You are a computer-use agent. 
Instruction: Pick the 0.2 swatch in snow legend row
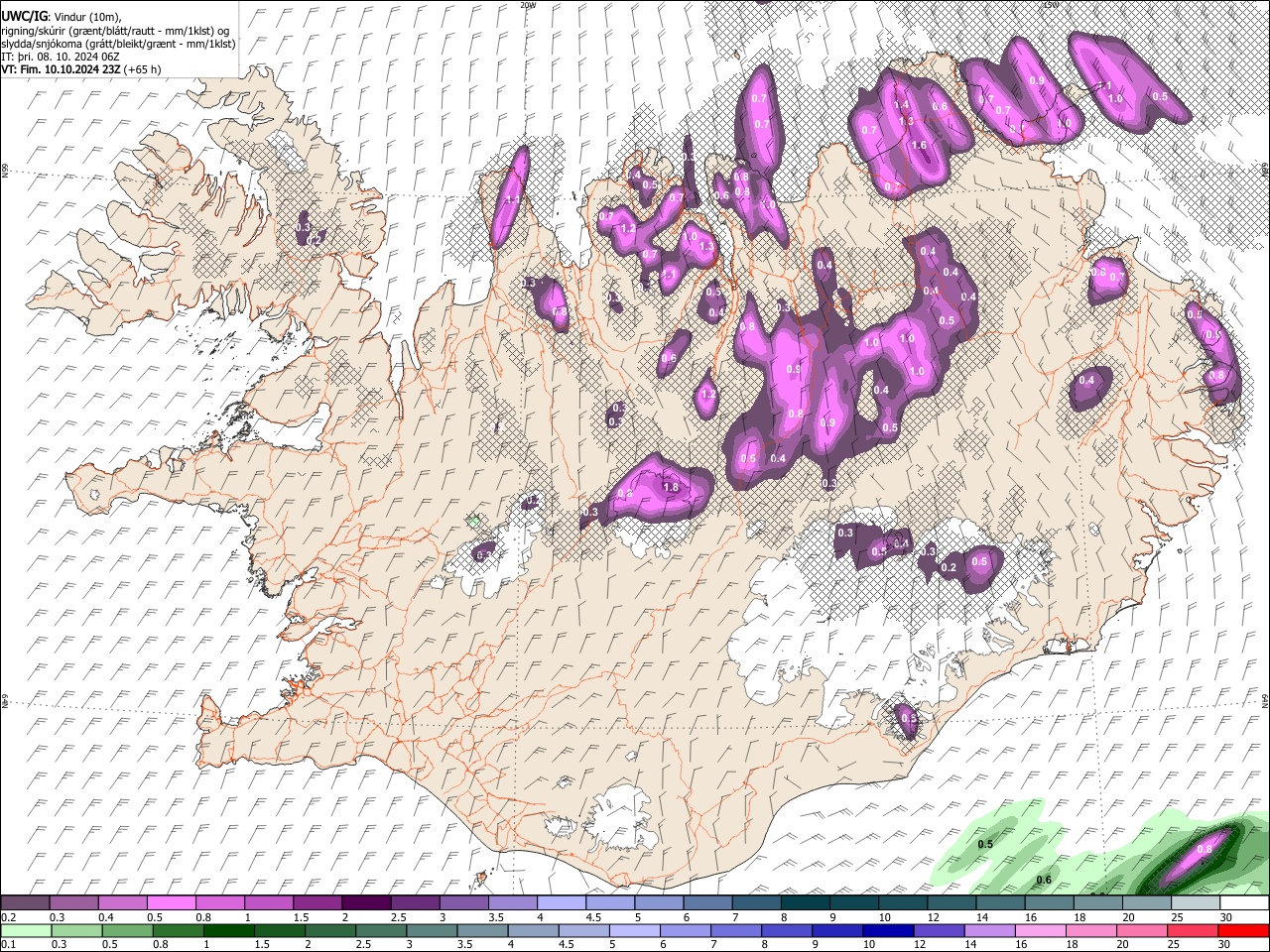point(24,903)
